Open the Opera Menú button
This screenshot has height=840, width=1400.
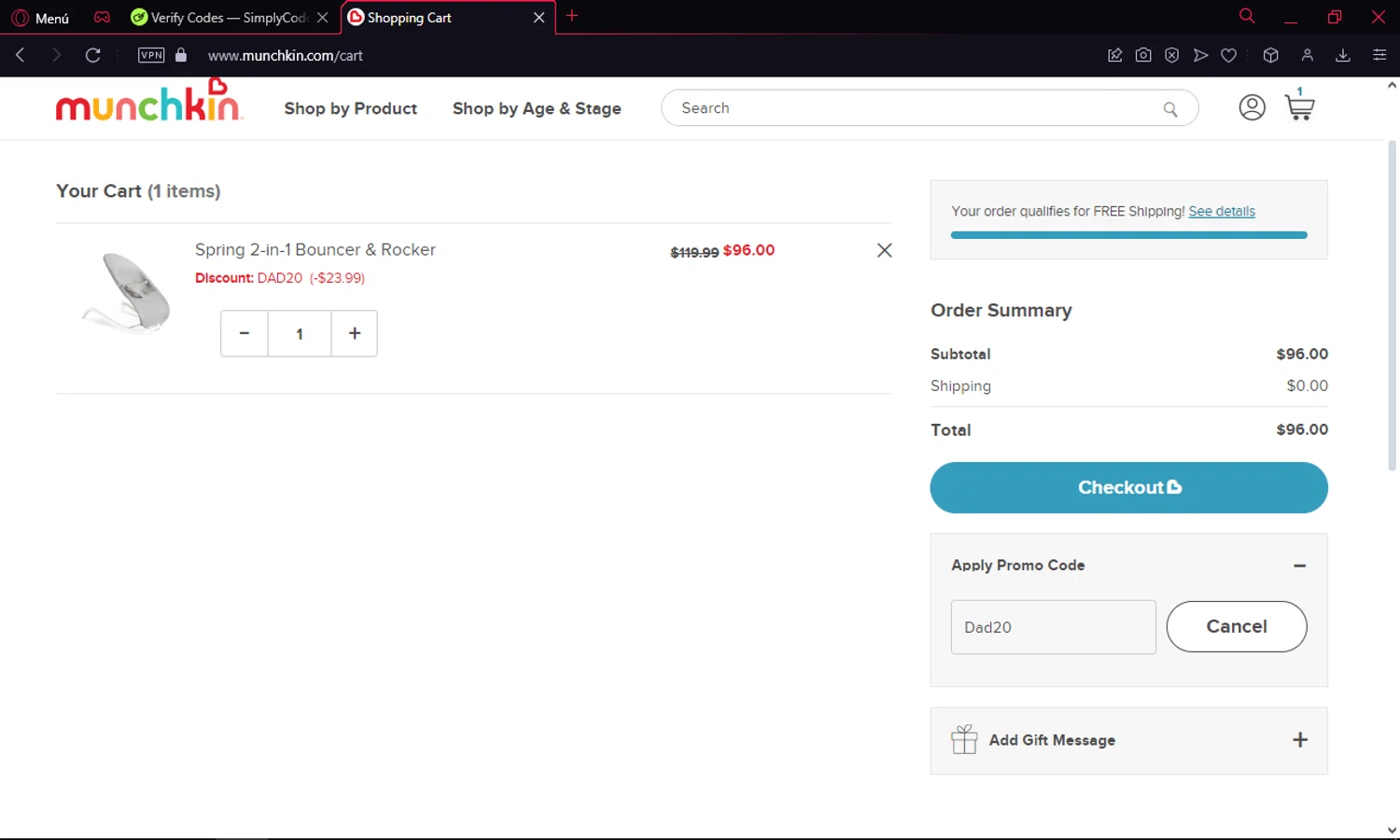click(x=40, y=18)
